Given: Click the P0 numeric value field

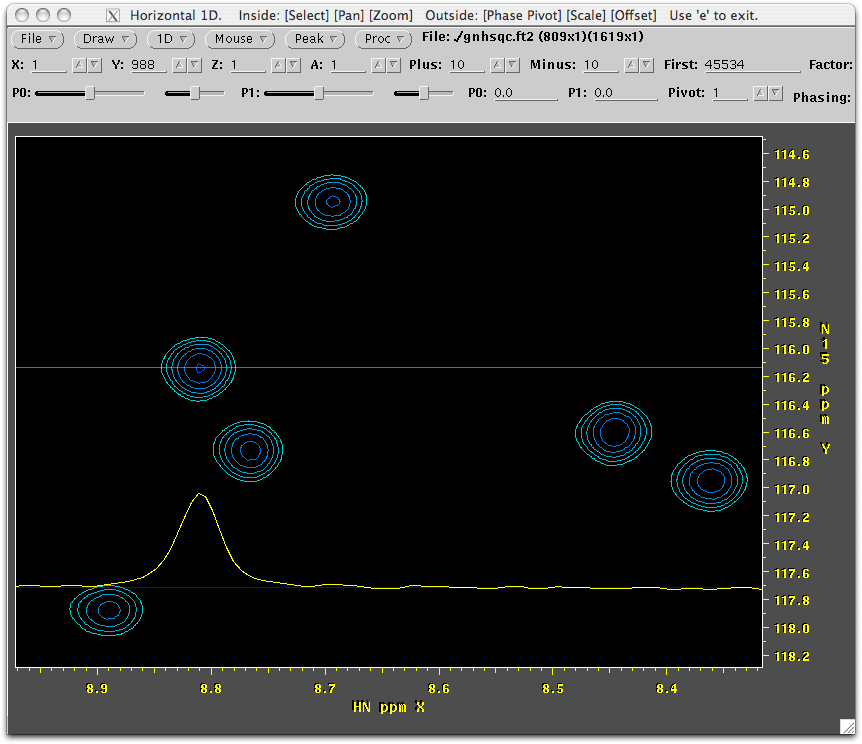Looking at the screenshot, I should point(525,93).
